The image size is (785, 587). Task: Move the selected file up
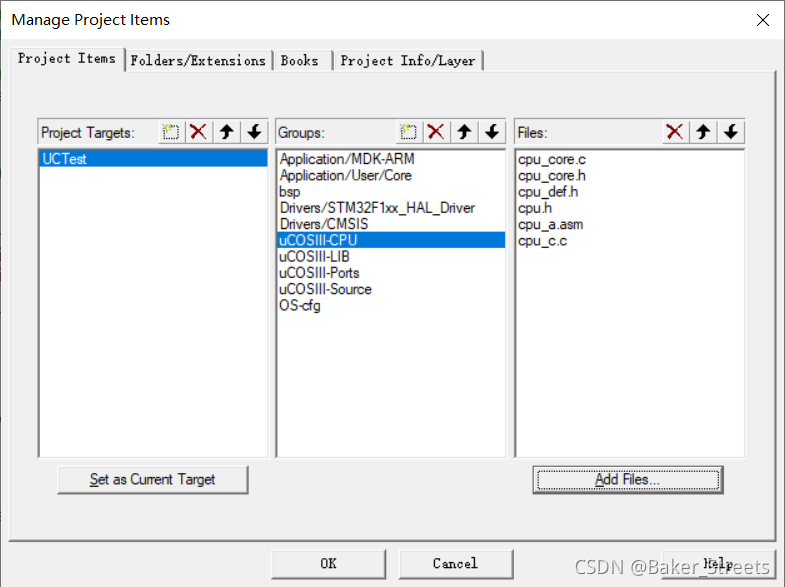[703, 132]
